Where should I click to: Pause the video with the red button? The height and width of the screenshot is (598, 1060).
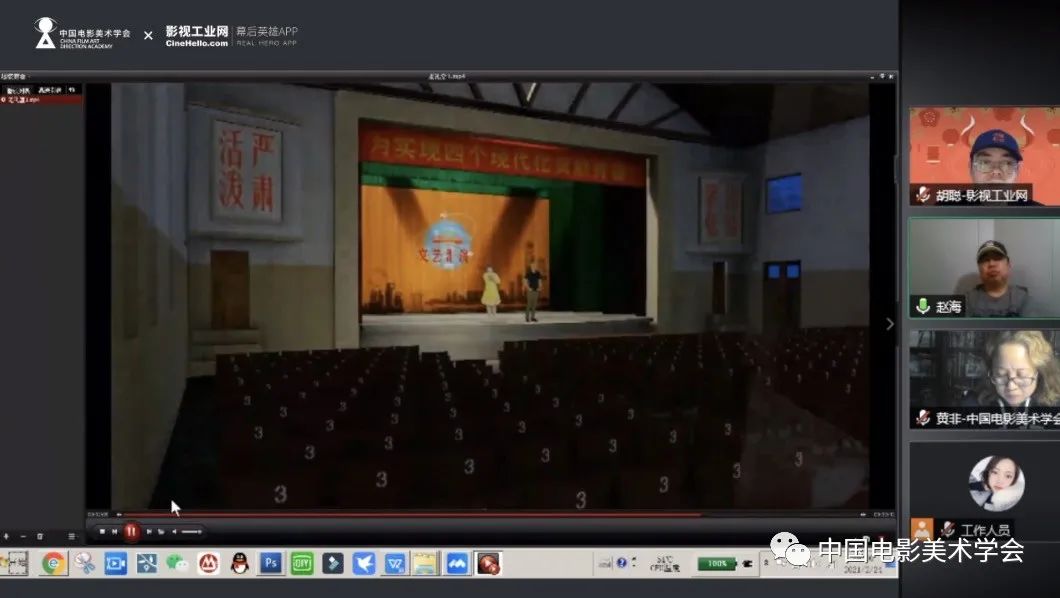(131, 532)
